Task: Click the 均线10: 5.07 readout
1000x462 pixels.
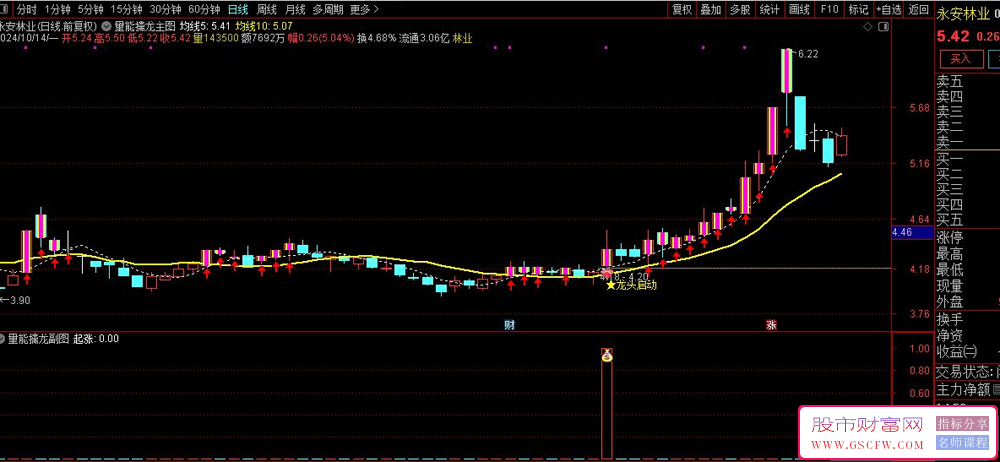Action: point(264,27)
